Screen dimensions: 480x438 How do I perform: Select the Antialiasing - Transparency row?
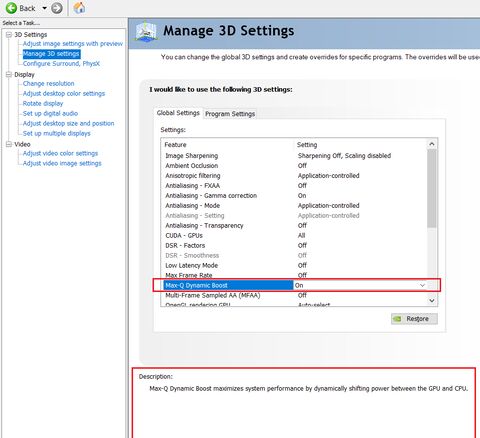[x=295, y=226]
